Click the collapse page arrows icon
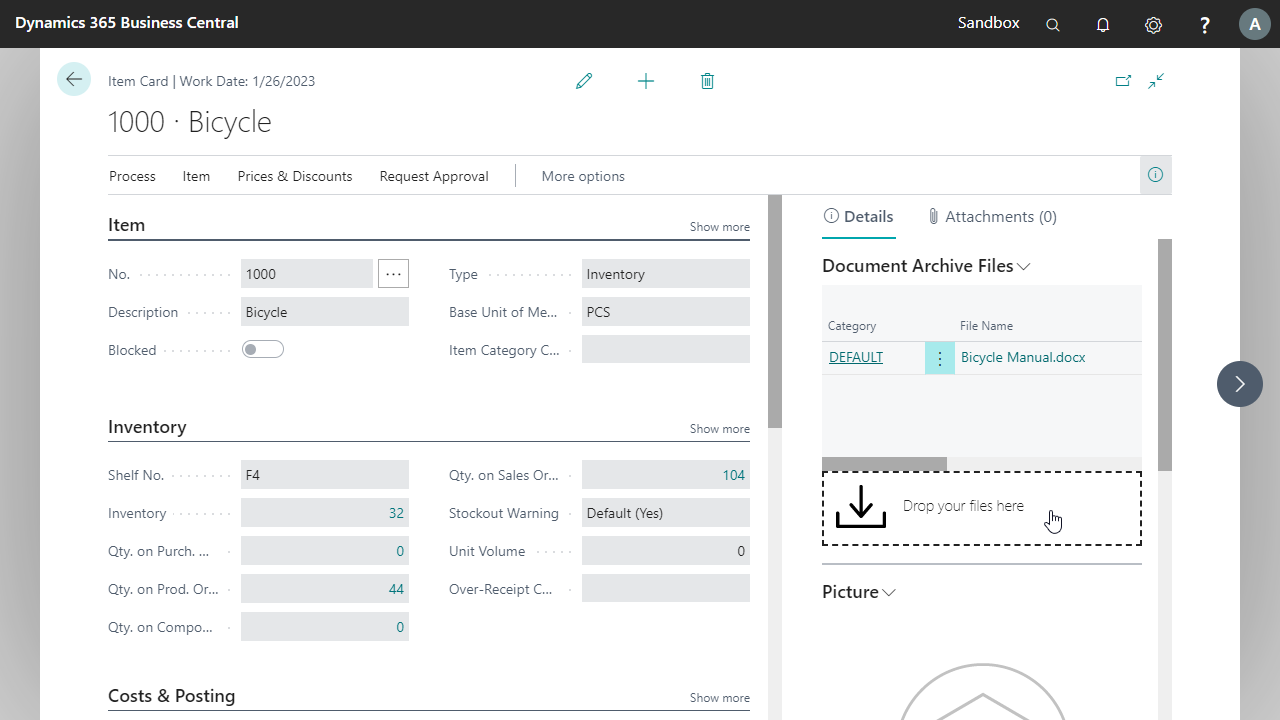The width and height of the screenshot is (1280, 720). pyautogui.click(x=1156, y=81)
